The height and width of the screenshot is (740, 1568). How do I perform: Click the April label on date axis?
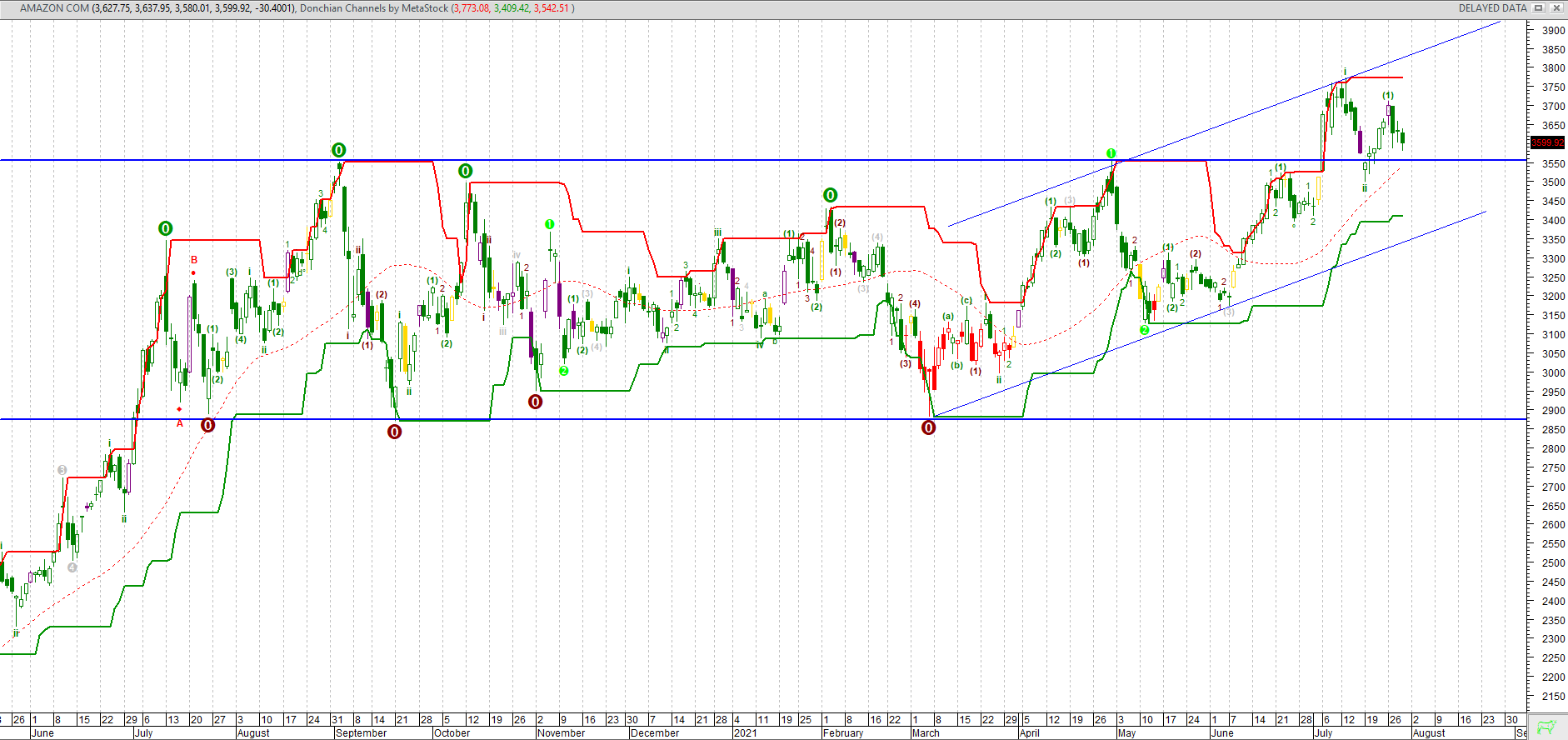[1030, 733]
